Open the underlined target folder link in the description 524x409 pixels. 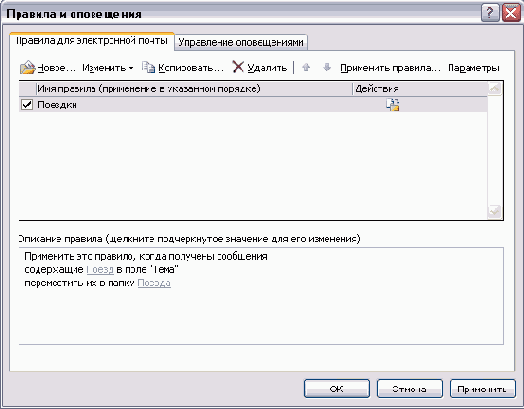click(154, 283)
